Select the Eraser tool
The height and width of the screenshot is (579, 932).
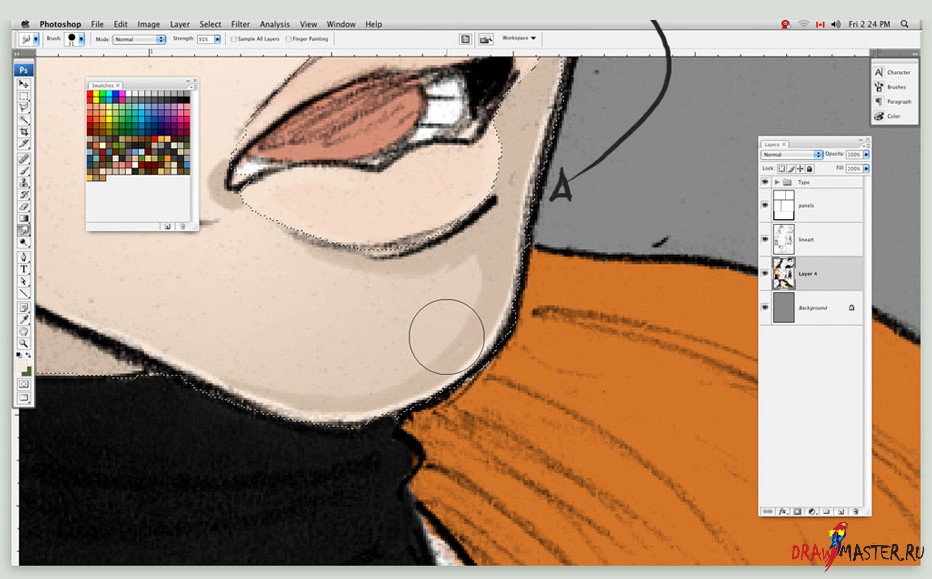click(x=24, y=206)
